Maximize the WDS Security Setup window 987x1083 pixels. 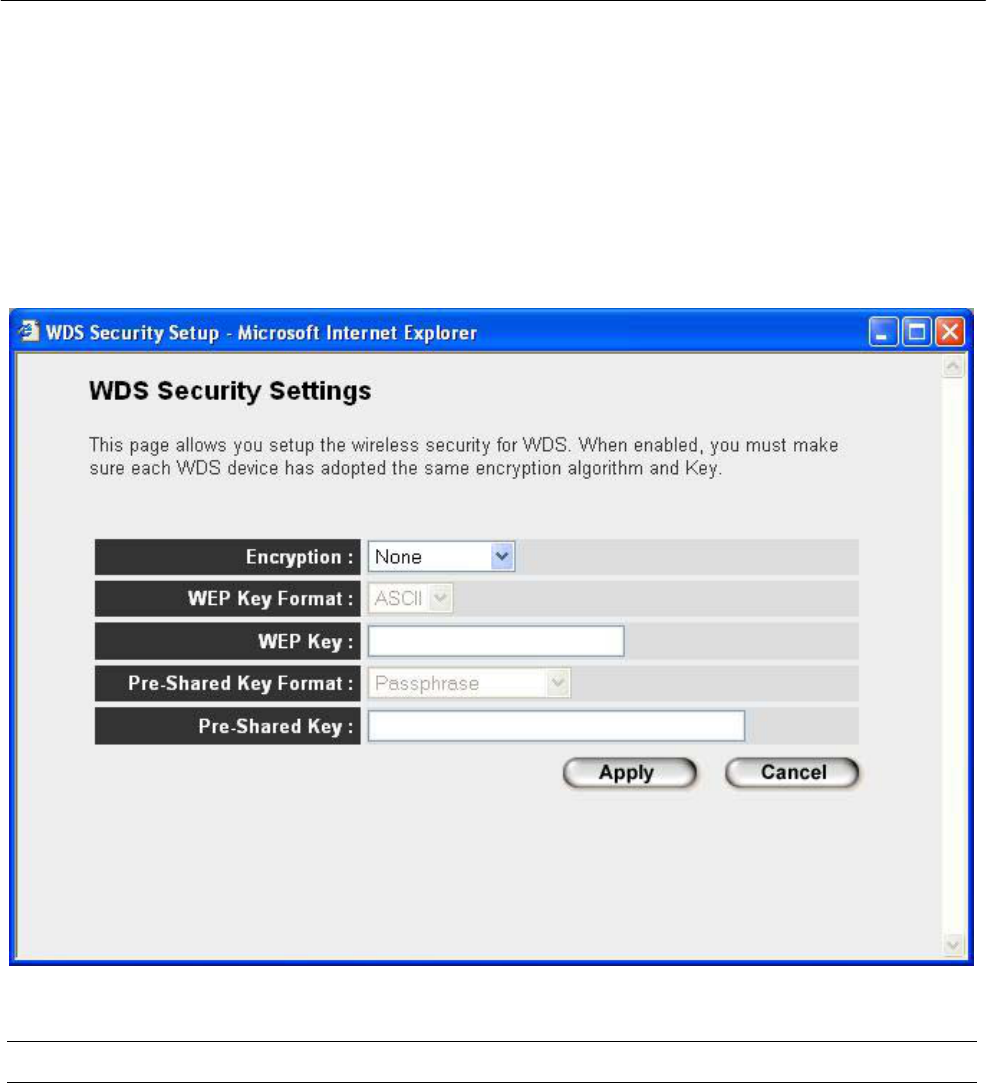917,332
